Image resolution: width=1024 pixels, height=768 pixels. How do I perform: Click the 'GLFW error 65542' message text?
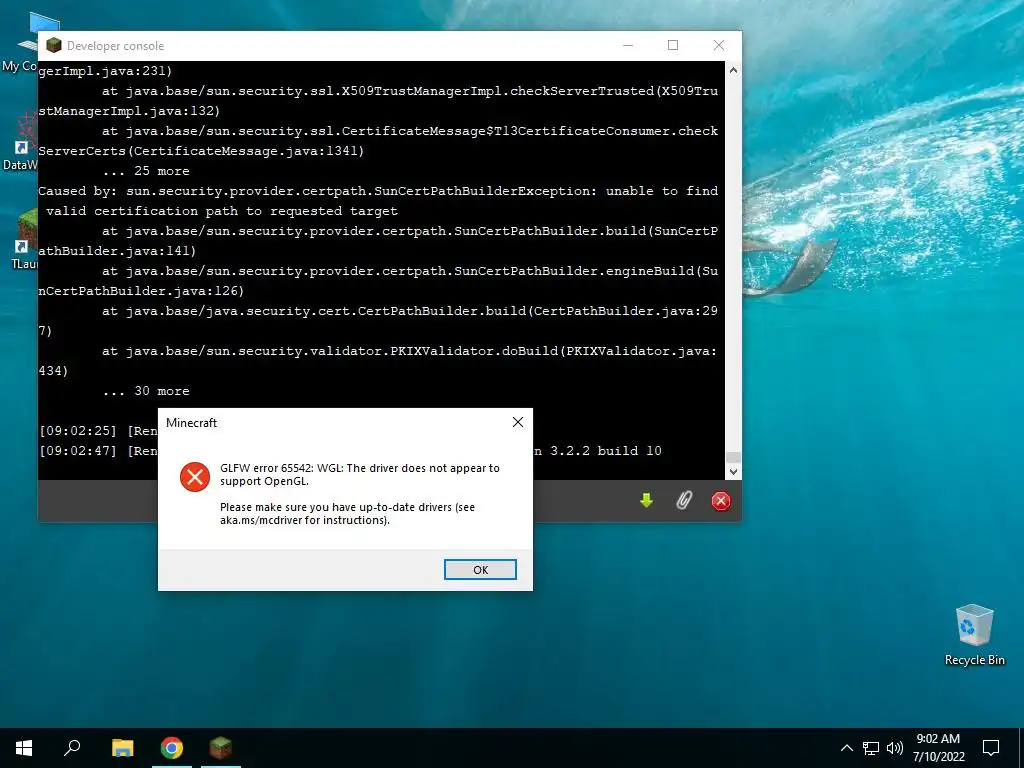[360, 475]
